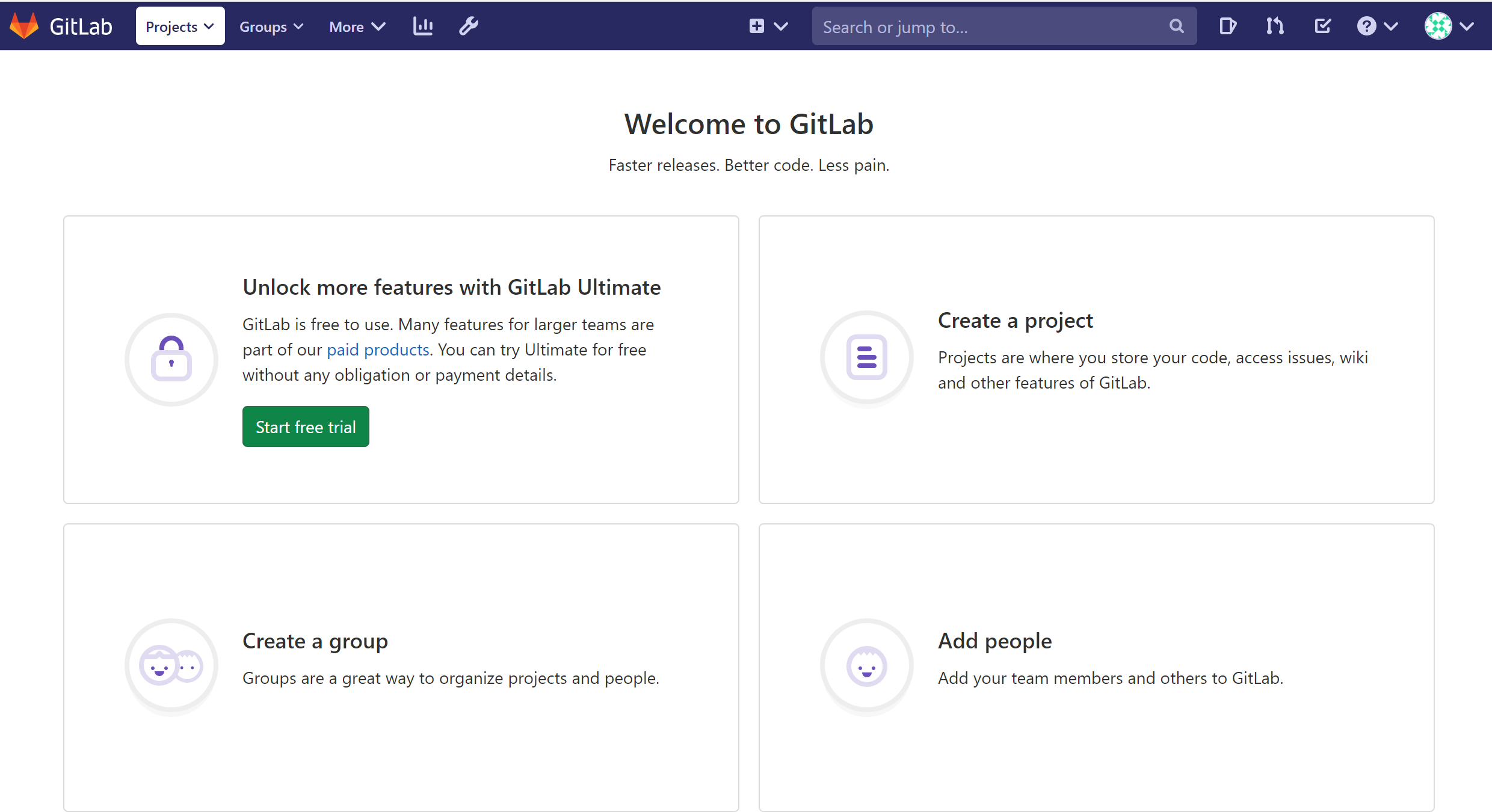Expand the Help menu chevron
The width and height of the screenshot is (1492, 812).
[x=1390, y=26]
